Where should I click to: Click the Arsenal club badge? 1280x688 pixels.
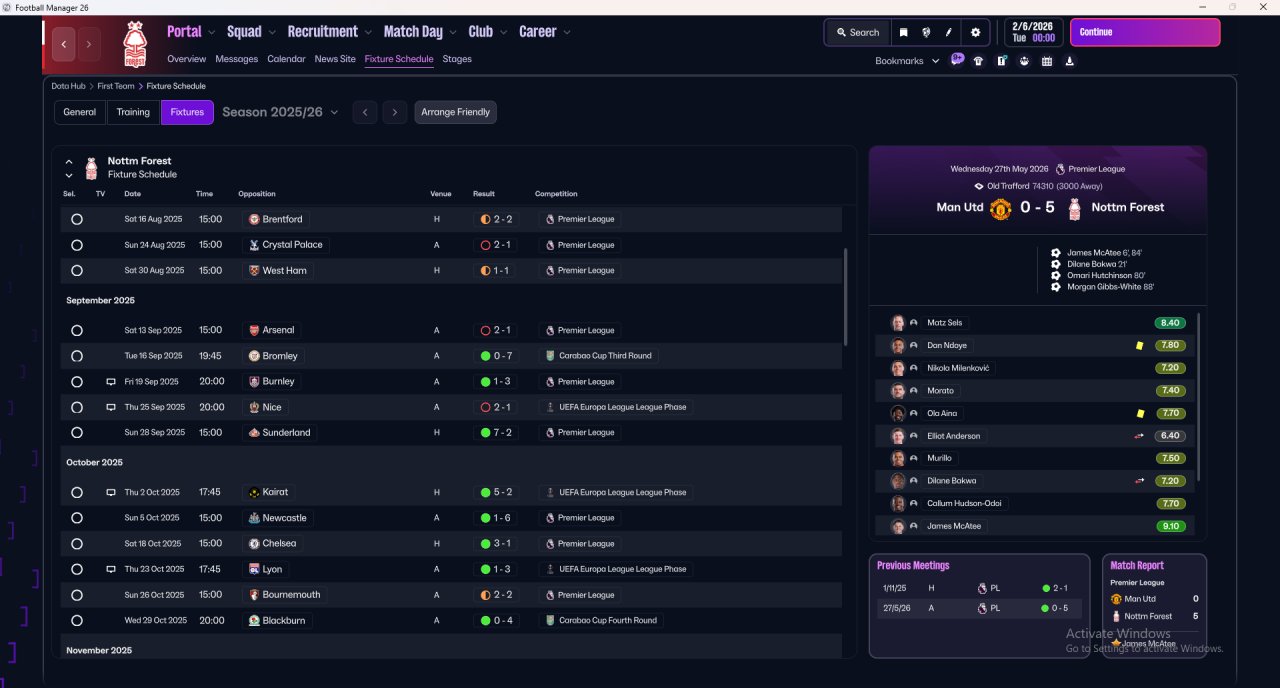point(254,330)
